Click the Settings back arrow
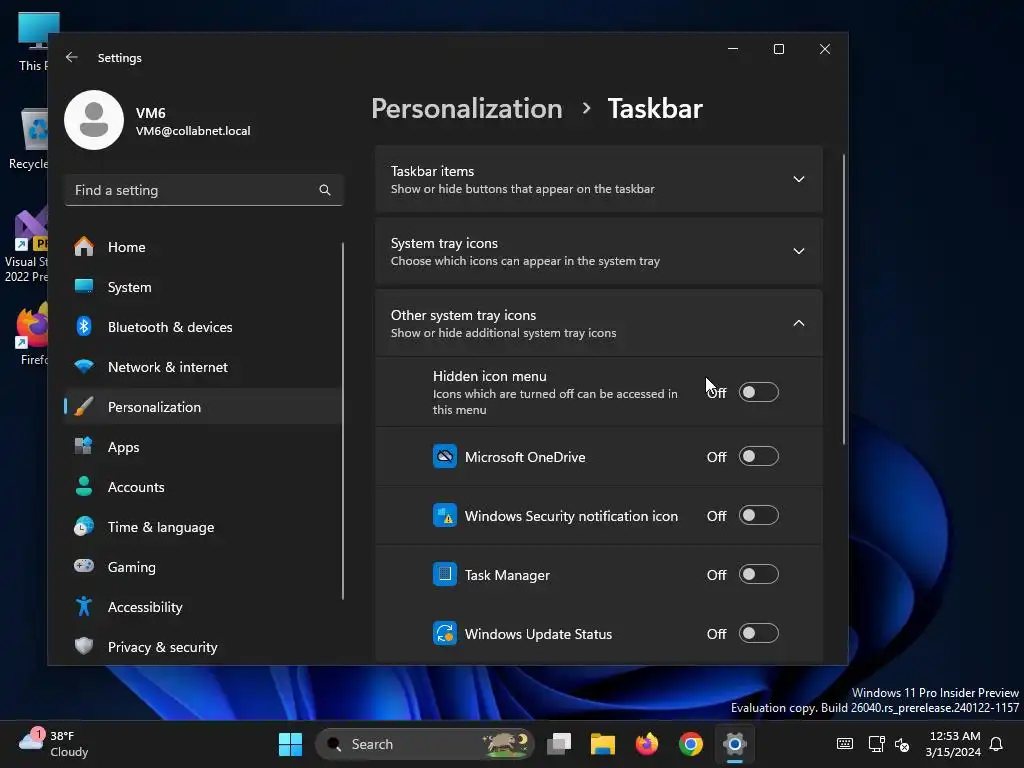 tap(72, 57)
